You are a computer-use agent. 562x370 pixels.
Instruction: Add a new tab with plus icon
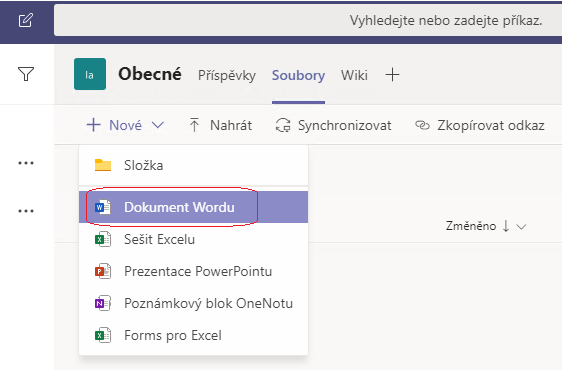coord(392,75)
